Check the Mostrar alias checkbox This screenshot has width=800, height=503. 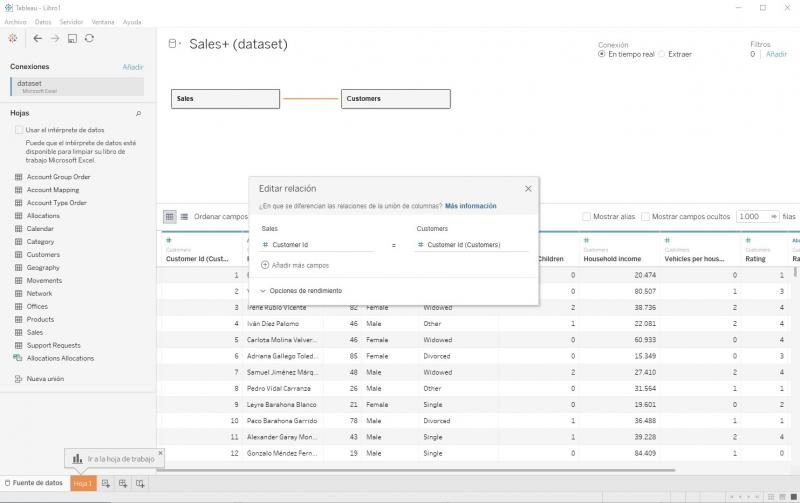(x=587, y=217)
